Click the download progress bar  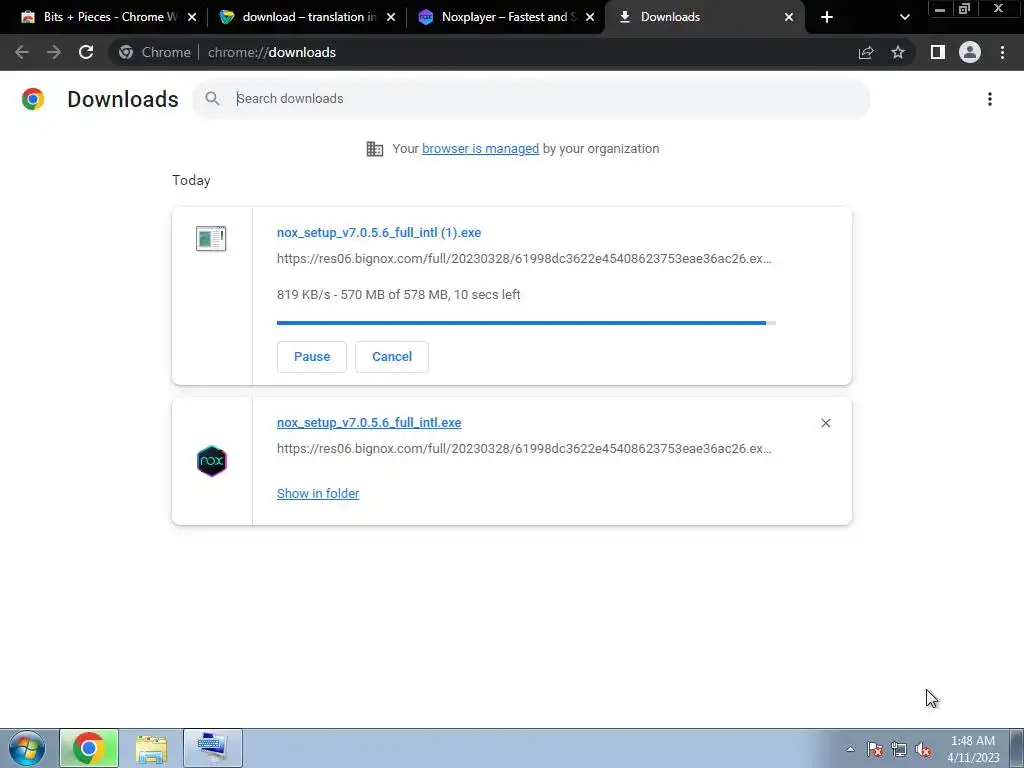526,323
